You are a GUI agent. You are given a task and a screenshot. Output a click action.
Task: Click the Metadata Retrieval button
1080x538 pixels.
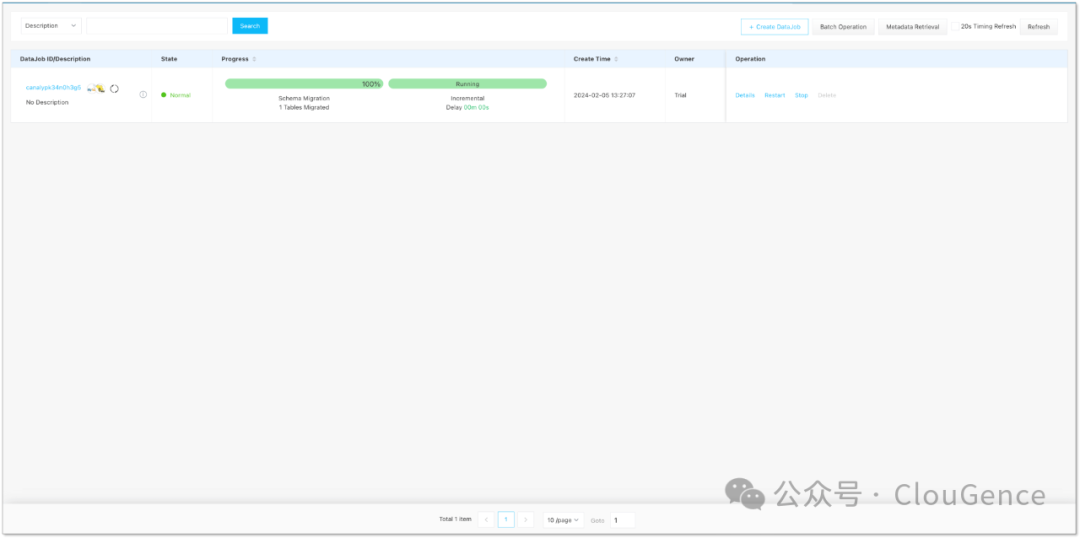912,26
